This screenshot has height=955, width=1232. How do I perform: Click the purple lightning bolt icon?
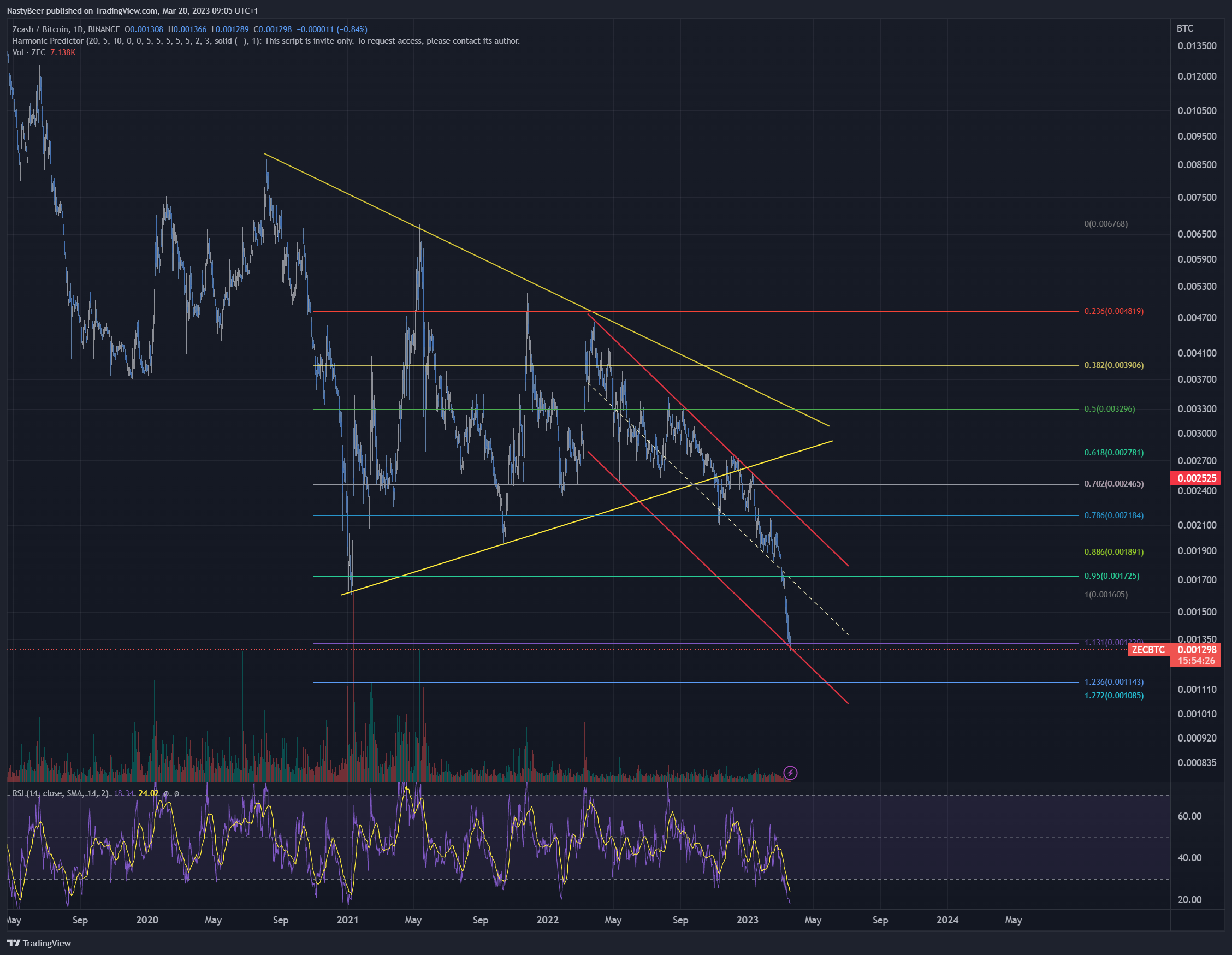click(790, 773)
